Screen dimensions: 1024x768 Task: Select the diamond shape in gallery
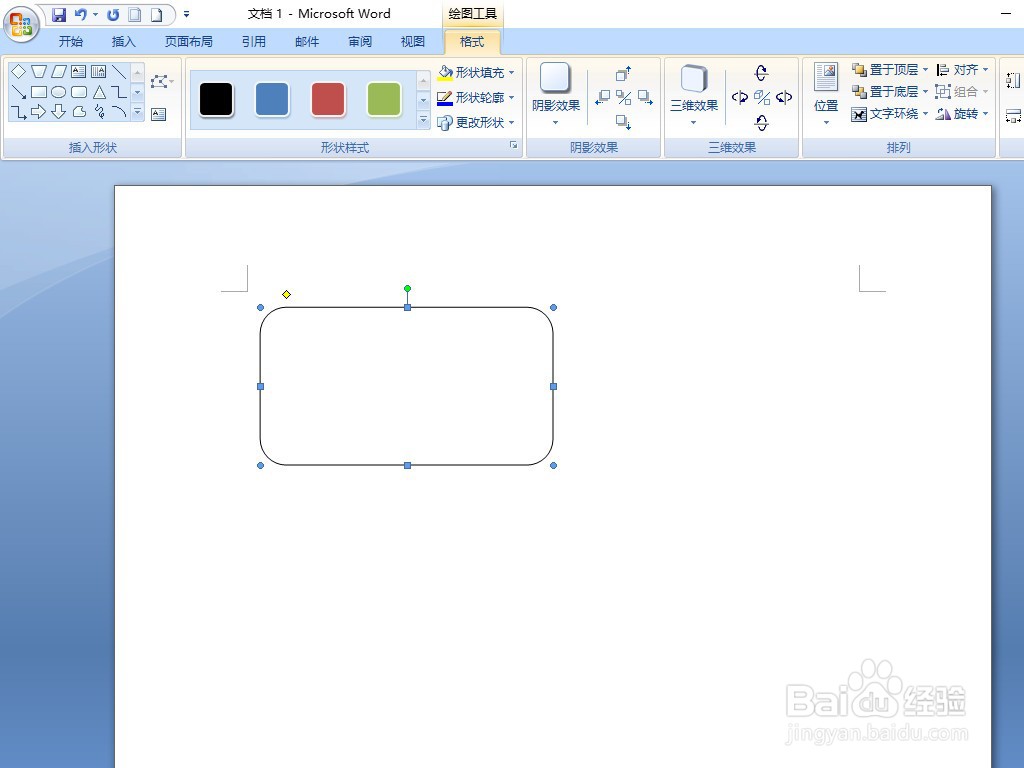point(18,71)
